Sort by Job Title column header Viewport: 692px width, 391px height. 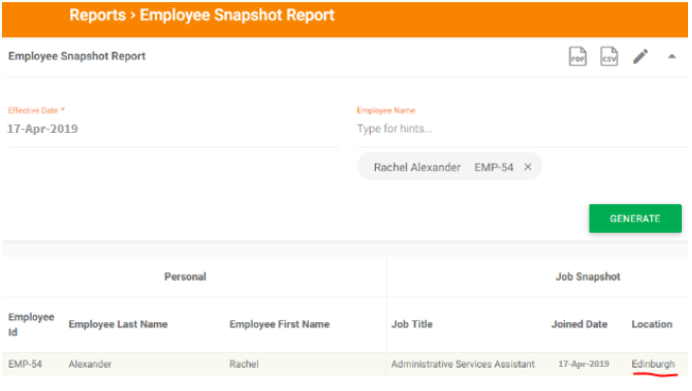(x=412, y=324)
